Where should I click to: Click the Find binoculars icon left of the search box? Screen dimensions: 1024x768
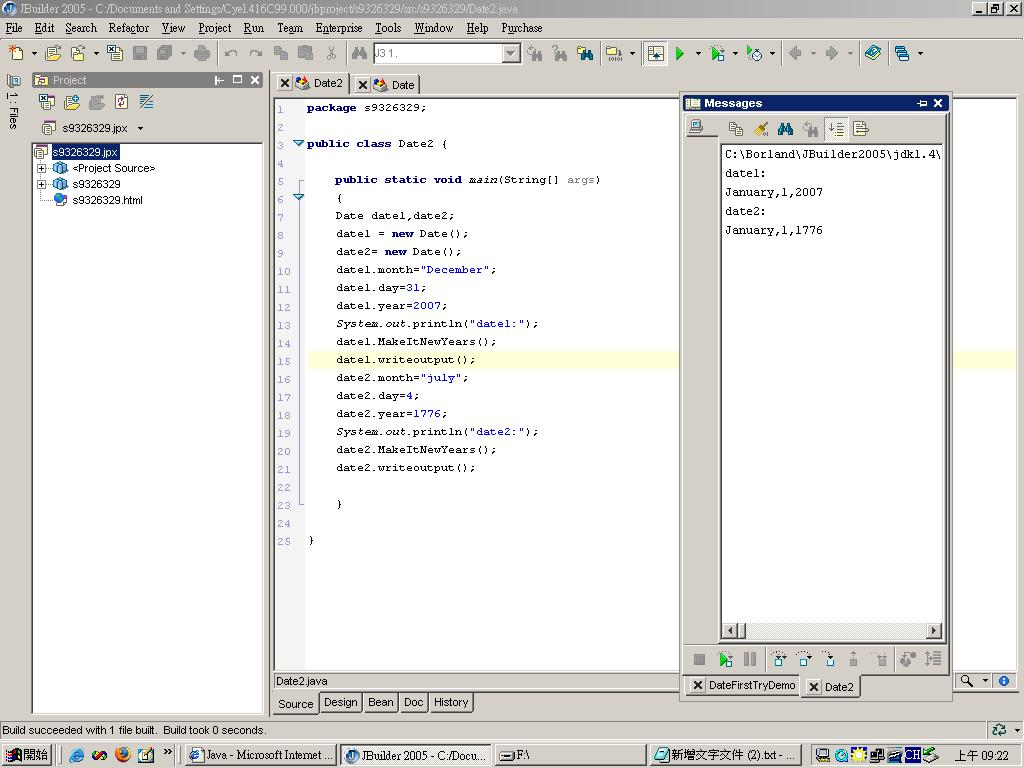[359, 53]
